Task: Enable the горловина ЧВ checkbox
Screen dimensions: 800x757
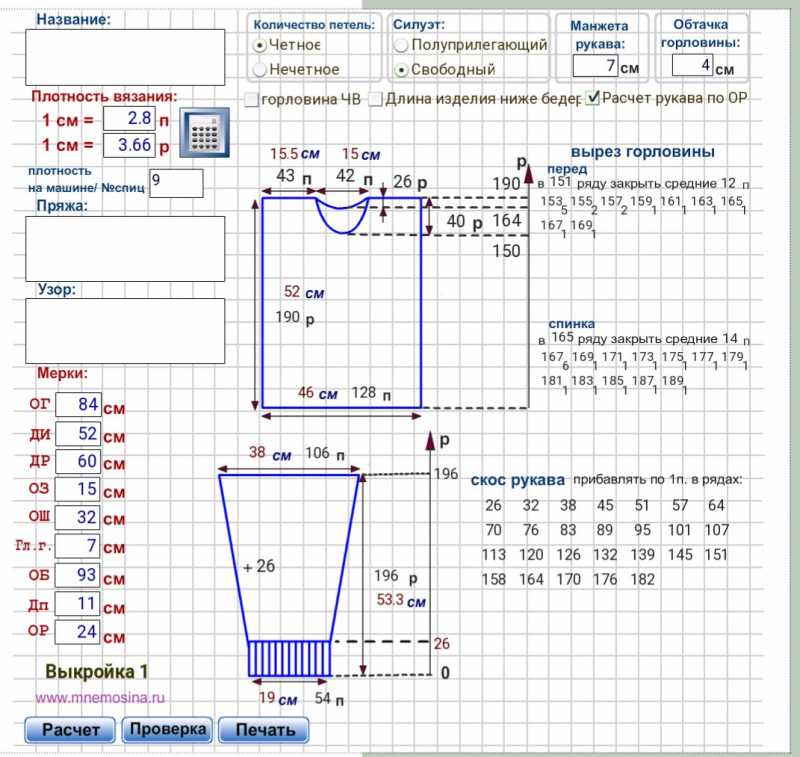Action: click(252, 99)
